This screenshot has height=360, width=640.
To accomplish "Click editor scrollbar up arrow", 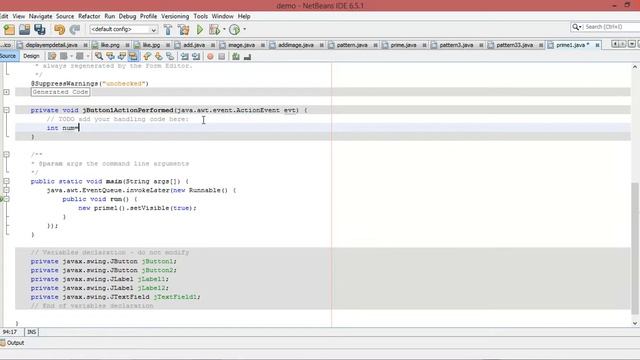I will point(635,67).
